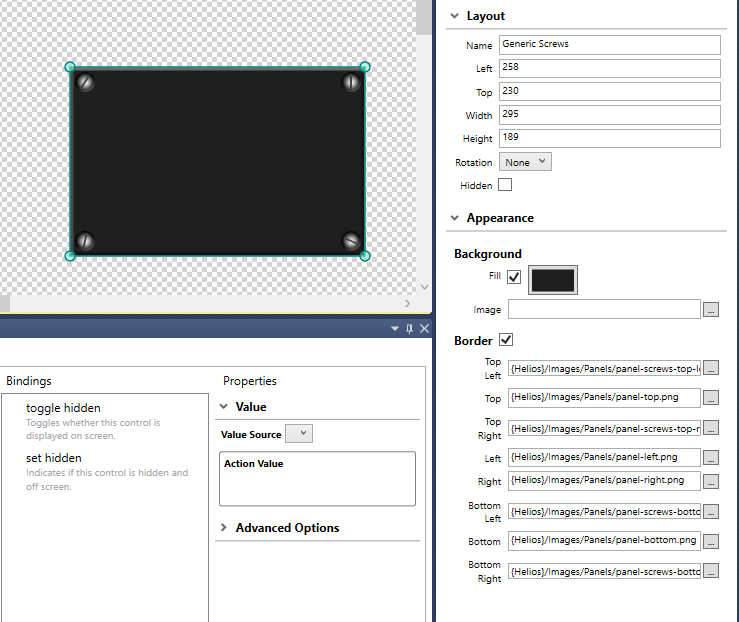
Task: Browse for the Top border image
Action: click(x=711, y=398)
